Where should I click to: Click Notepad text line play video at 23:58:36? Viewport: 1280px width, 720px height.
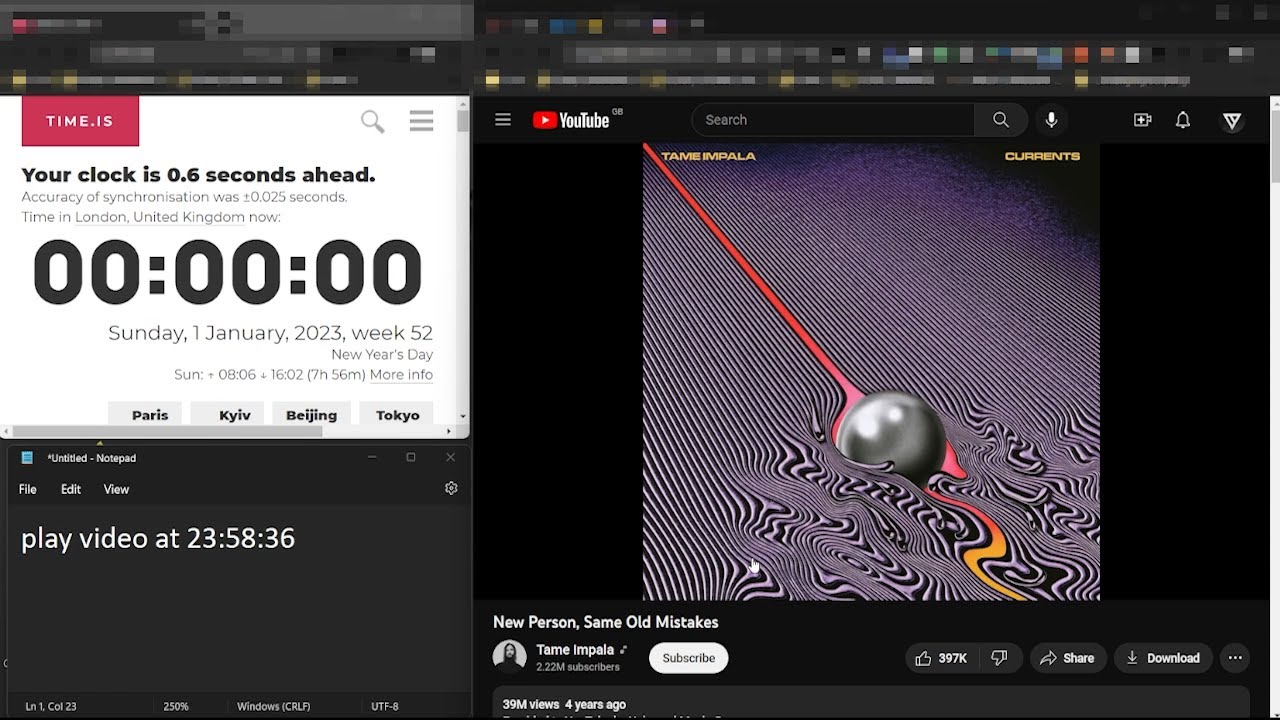pos(158,538)
